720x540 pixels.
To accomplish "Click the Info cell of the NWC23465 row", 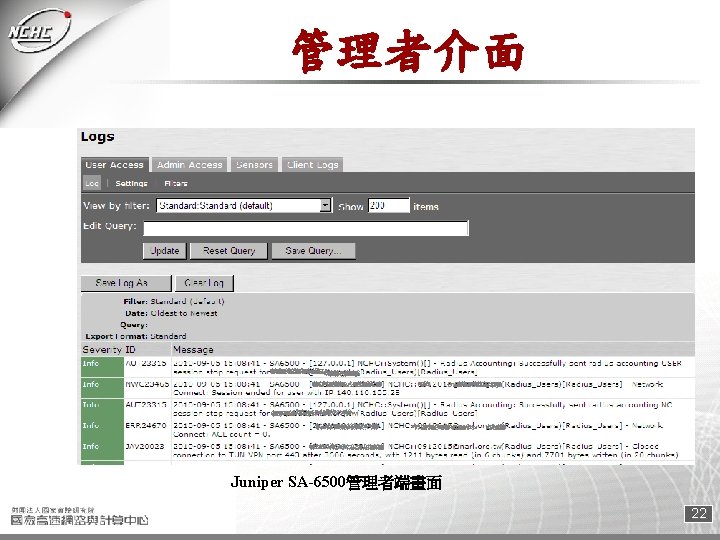I will click(102, 388).
